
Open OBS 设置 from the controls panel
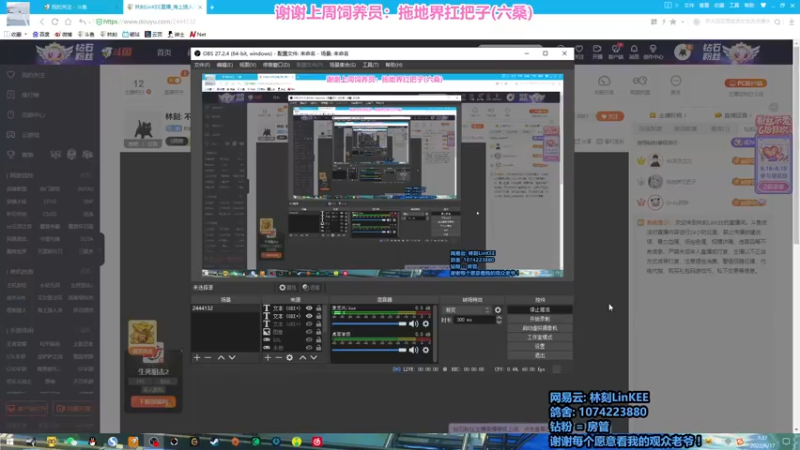click(x=540, y=346)
